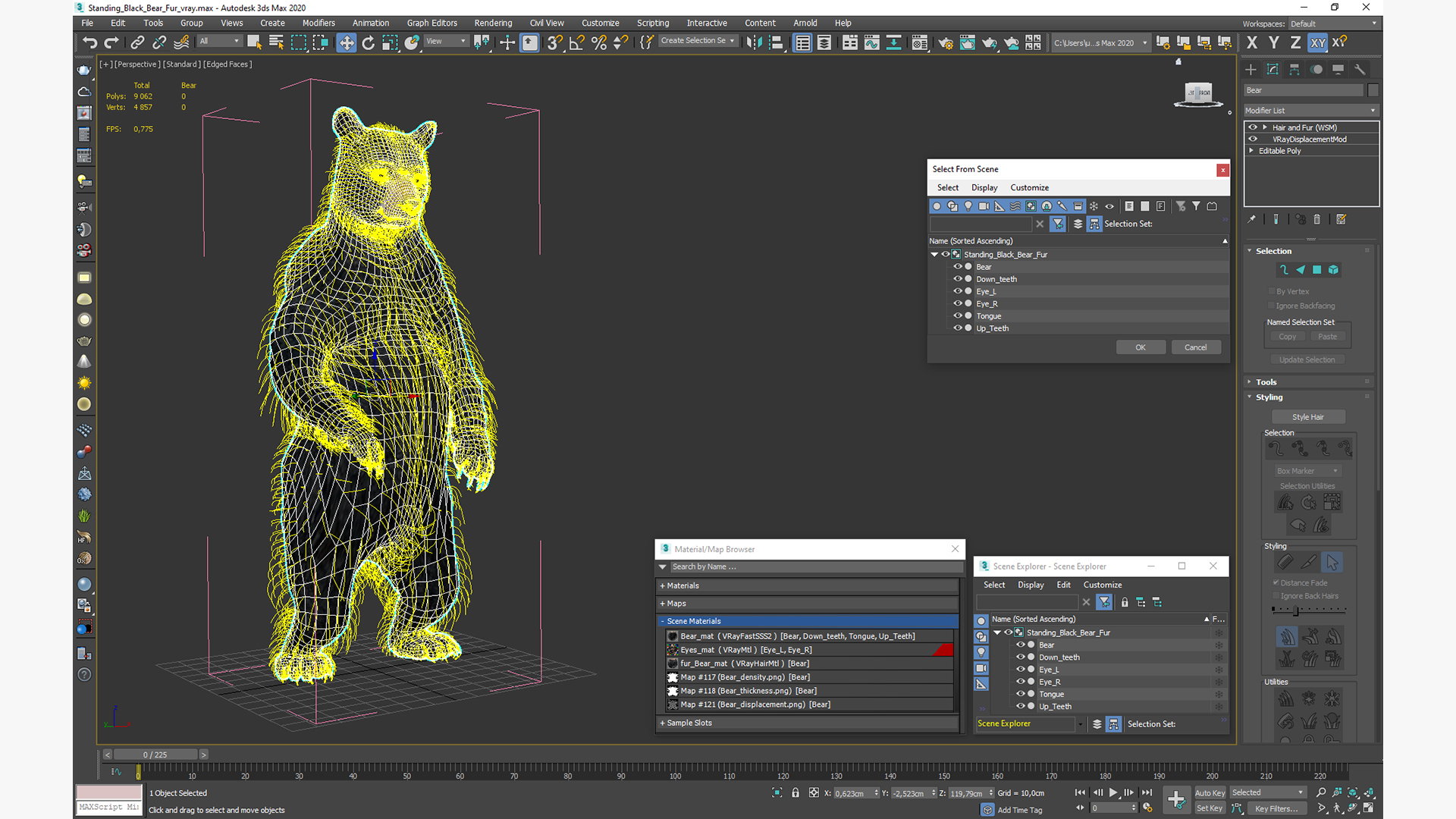
Task: Click the ViewCube home in viewport
Action: [x=1178, y=61]
